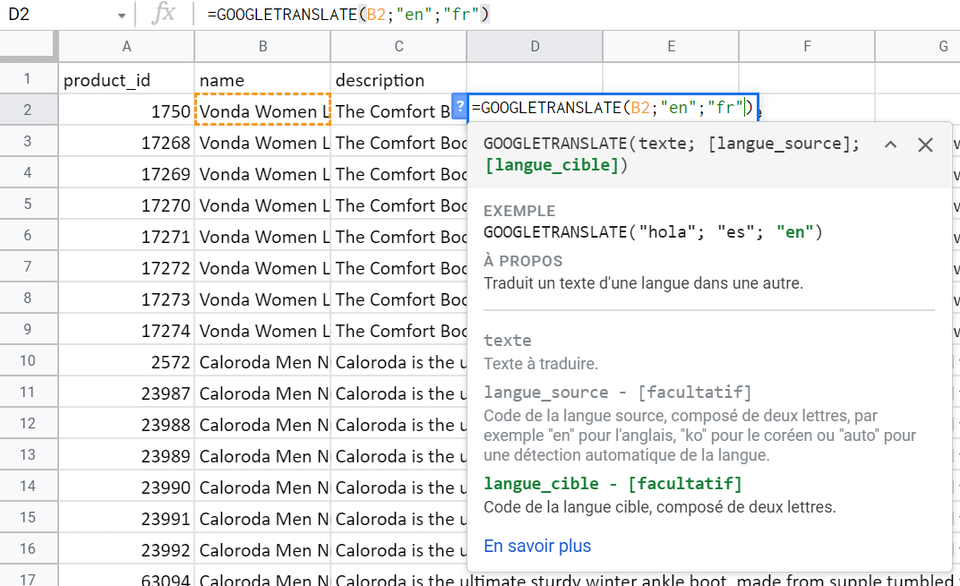Click the blue question mark help badge
The width and height of the screenshot is (960, 586).
(x=459, y=107)
